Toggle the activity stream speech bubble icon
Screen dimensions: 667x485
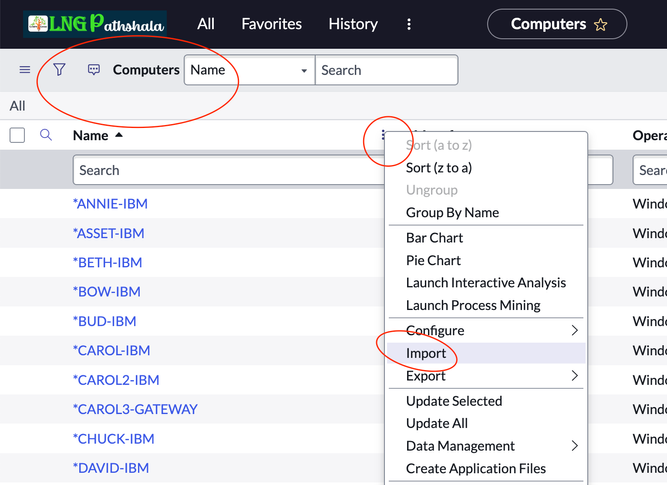click(x=94, y=69)
